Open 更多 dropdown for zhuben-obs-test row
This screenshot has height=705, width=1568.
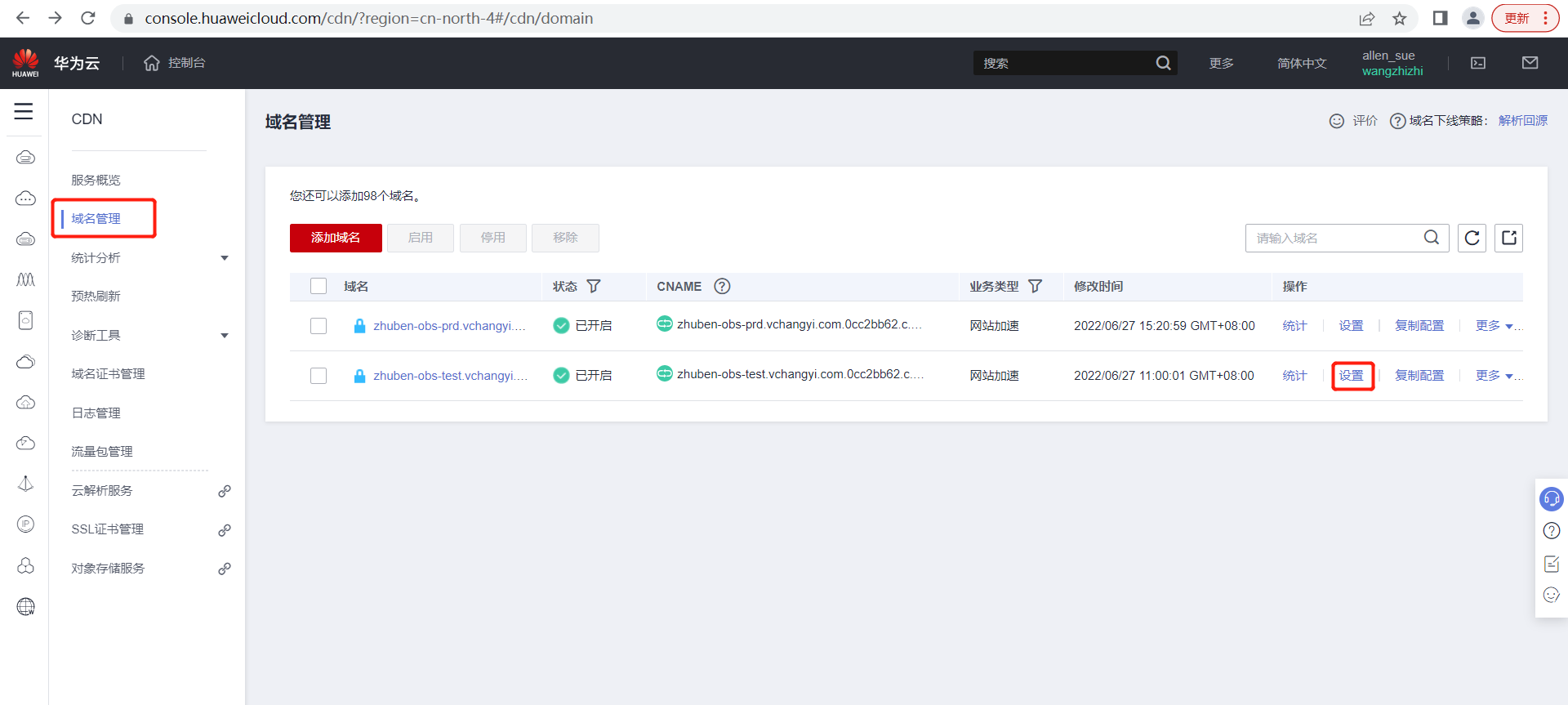pyautogui.click(x=1494, y=376)
